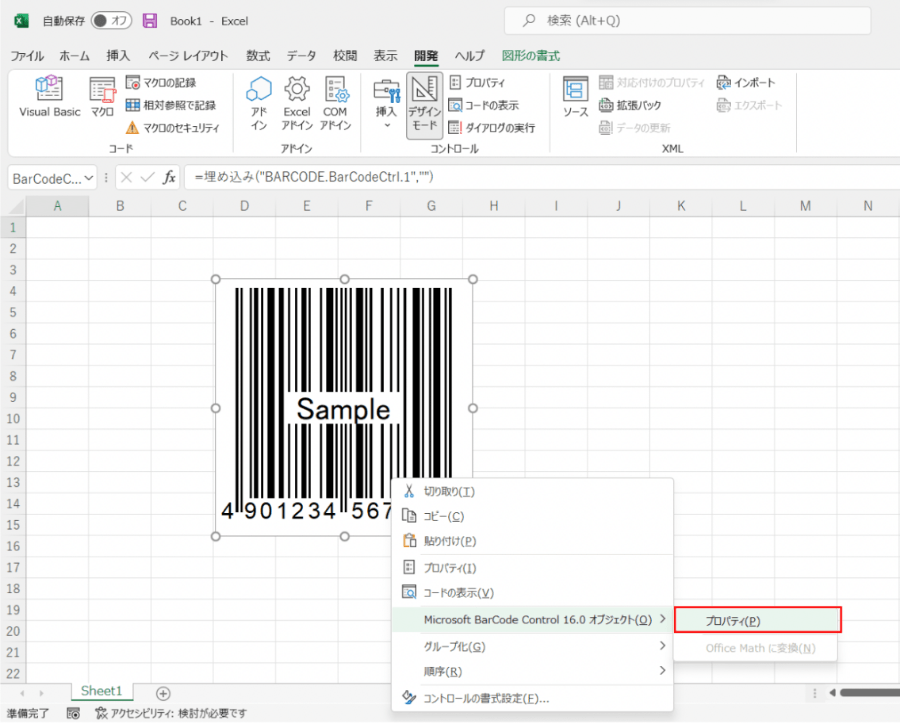This screenshot has height=723, width=900.
Task: Toggle 自動保存 switch
Action: [x=111, y=21]
